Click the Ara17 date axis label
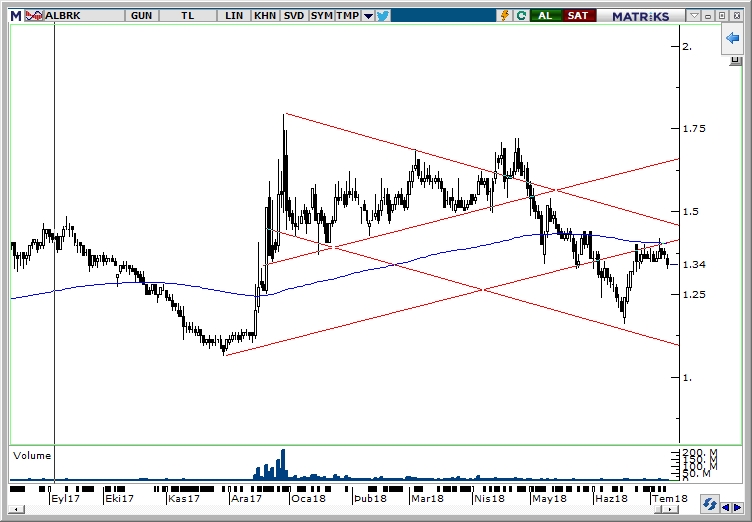The height and width of the screenshot is (522, 752). point(247,498)
